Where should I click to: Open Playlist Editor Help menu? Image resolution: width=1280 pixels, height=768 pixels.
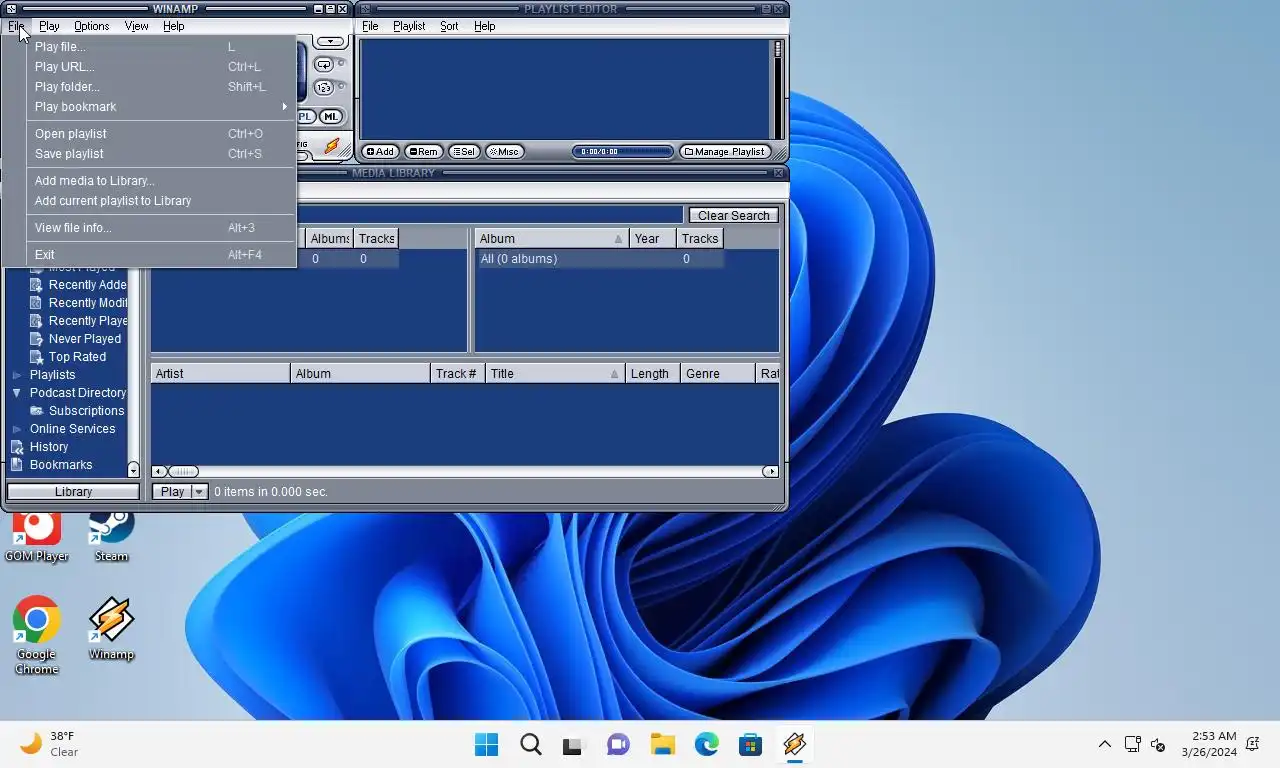point(484,26)
